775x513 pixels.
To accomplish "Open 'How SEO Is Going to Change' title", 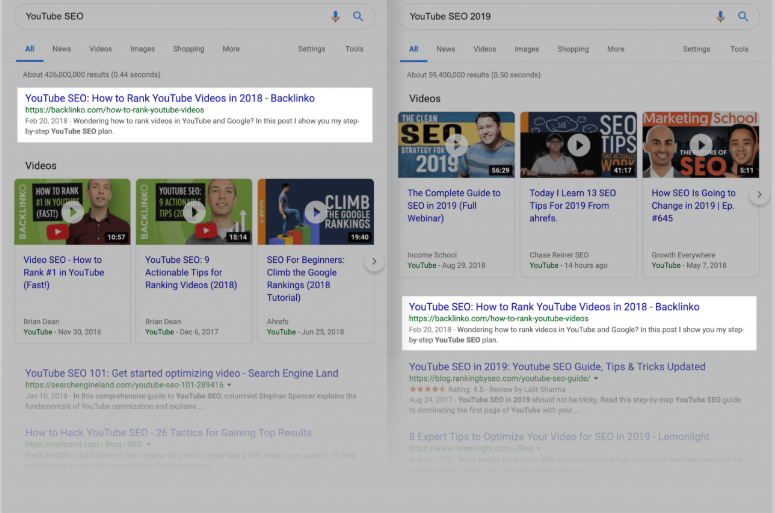I will [x=693, y=206].
